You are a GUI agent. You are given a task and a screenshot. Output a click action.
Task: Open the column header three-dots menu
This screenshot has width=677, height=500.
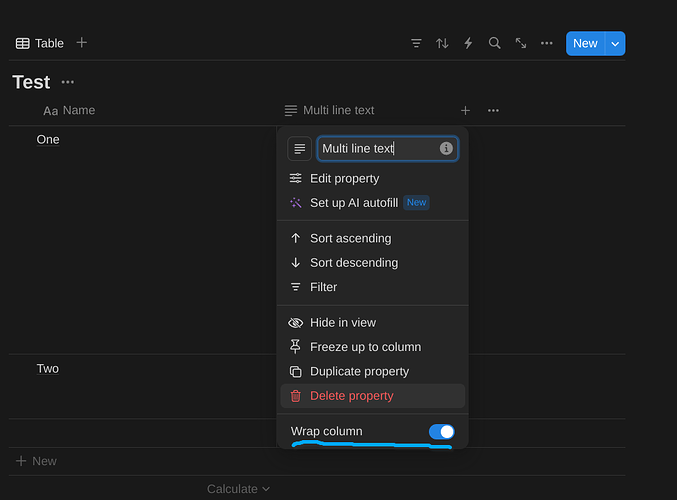[x=493, y=111]
